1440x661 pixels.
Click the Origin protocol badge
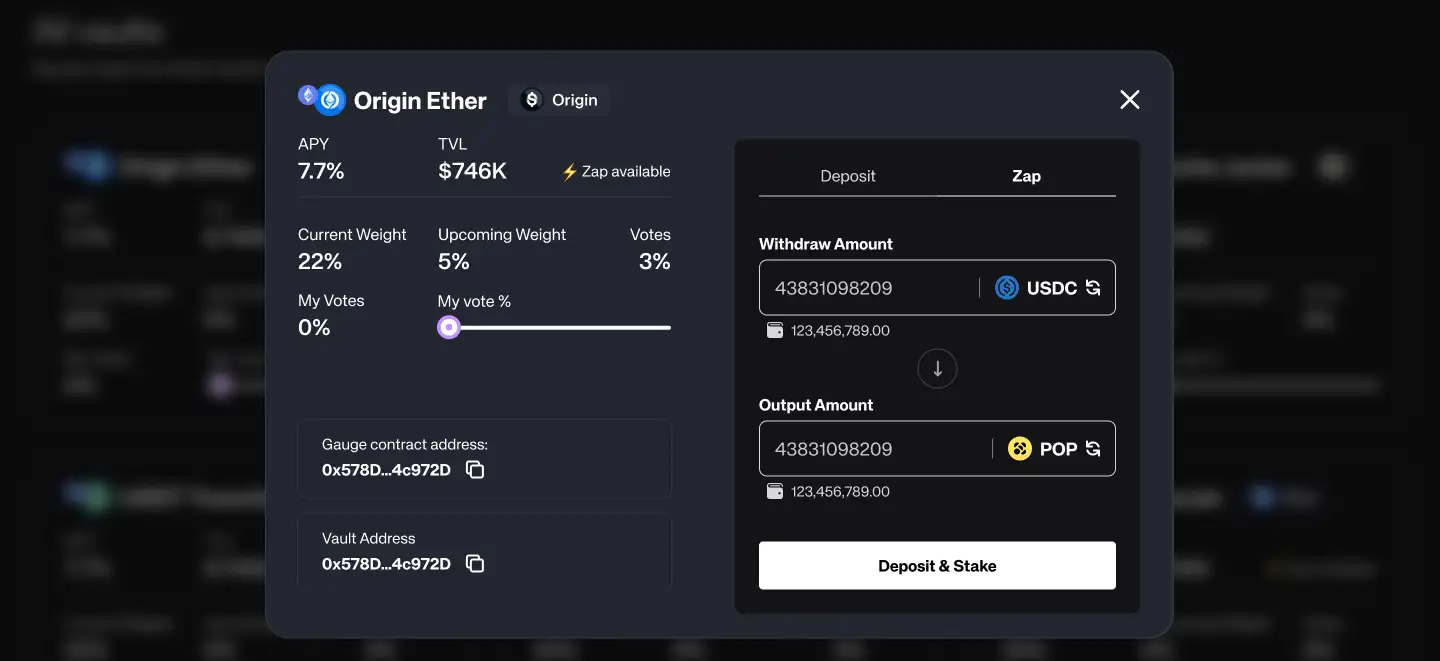tap(559, 100)
